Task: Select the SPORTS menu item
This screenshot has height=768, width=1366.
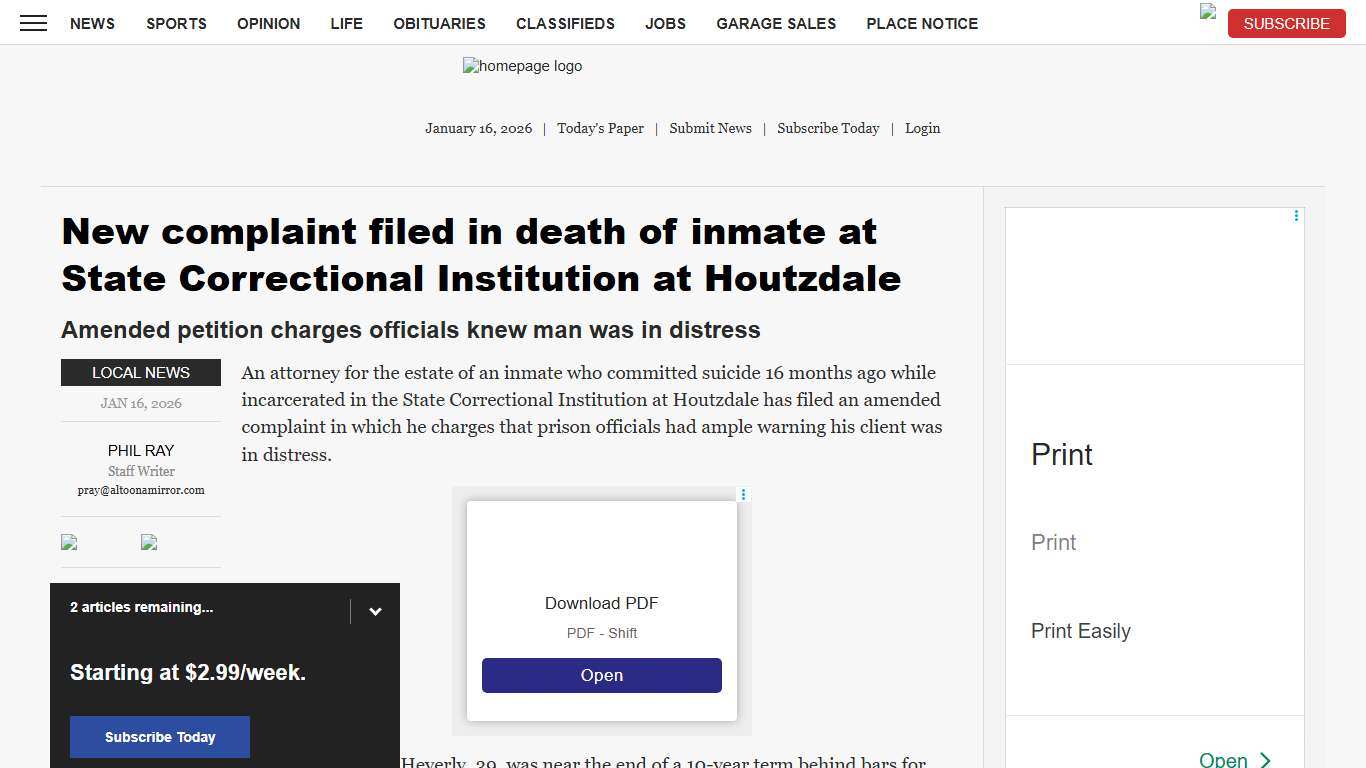Action: click(x=176, y=23)
